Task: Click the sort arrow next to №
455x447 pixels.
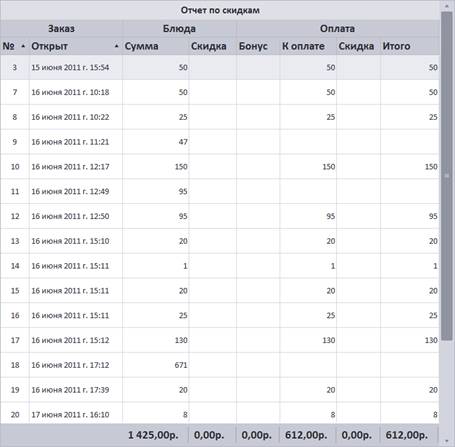Action: pyautogui.click(x=23, y=46)
